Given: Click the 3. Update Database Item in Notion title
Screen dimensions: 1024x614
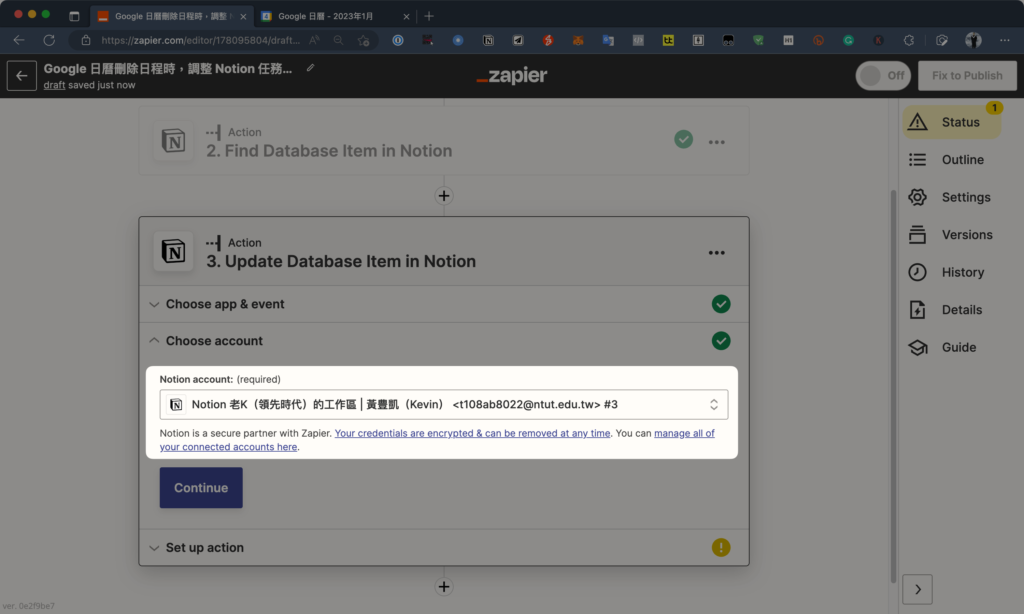Looking at the screenshot, I should tap(341, 261).
